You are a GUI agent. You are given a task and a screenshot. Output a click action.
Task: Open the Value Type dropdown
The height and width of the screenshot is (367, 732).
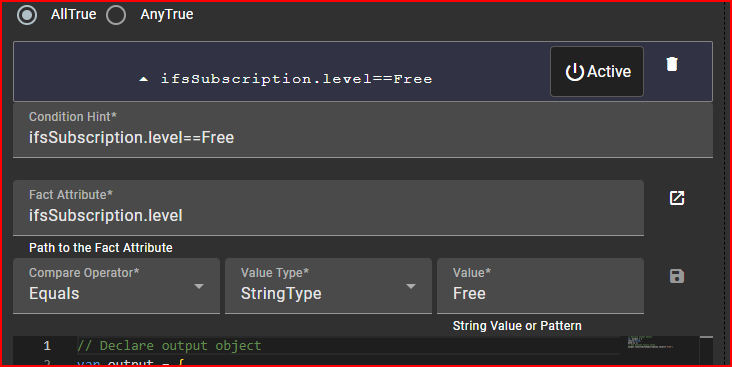pyautogui.click(x=328, y=286)
